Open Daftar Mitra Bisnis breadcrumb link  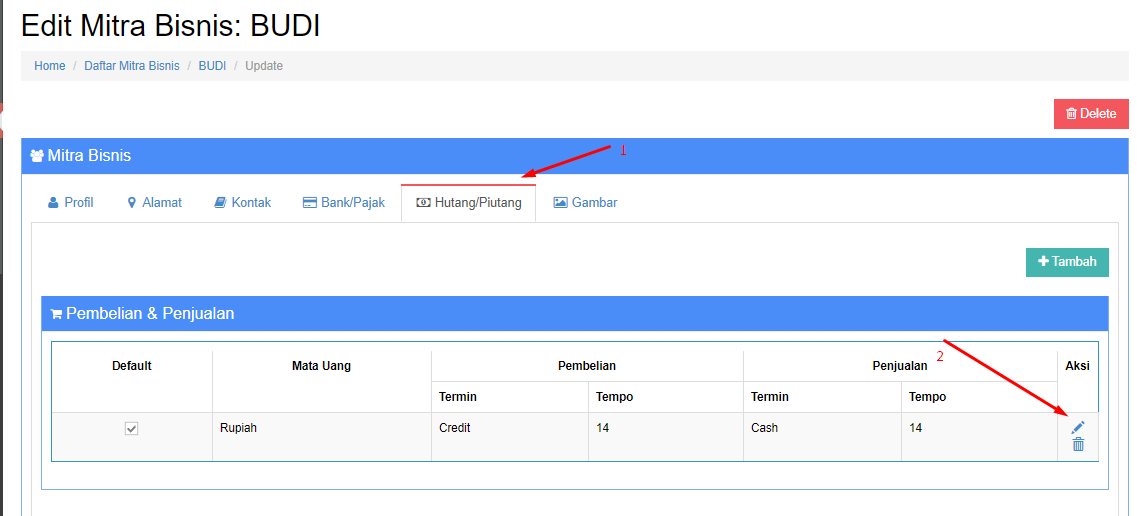[132, 66]
